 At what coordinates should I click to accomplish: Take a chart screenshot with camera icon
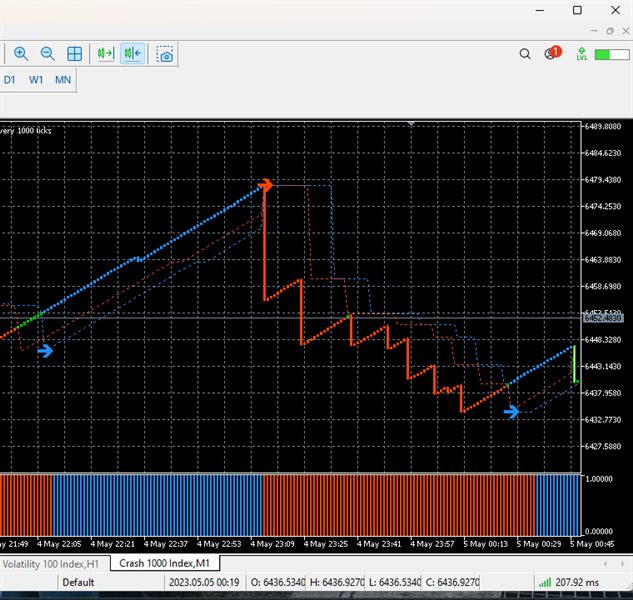point(165,54)
